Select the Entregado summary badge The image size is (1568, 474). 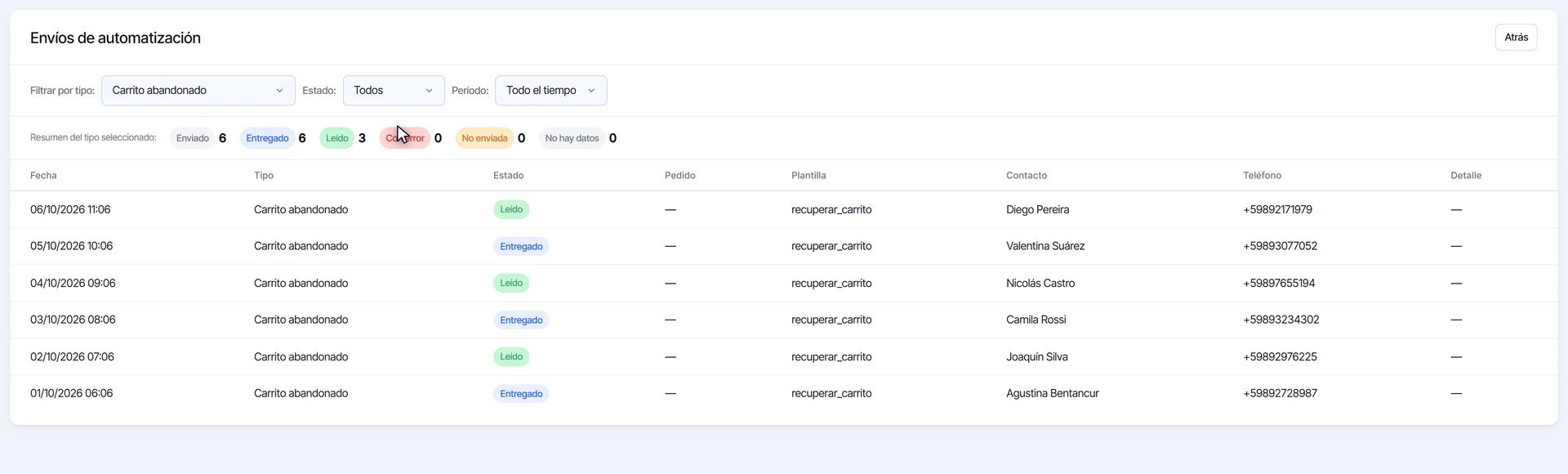267,138
